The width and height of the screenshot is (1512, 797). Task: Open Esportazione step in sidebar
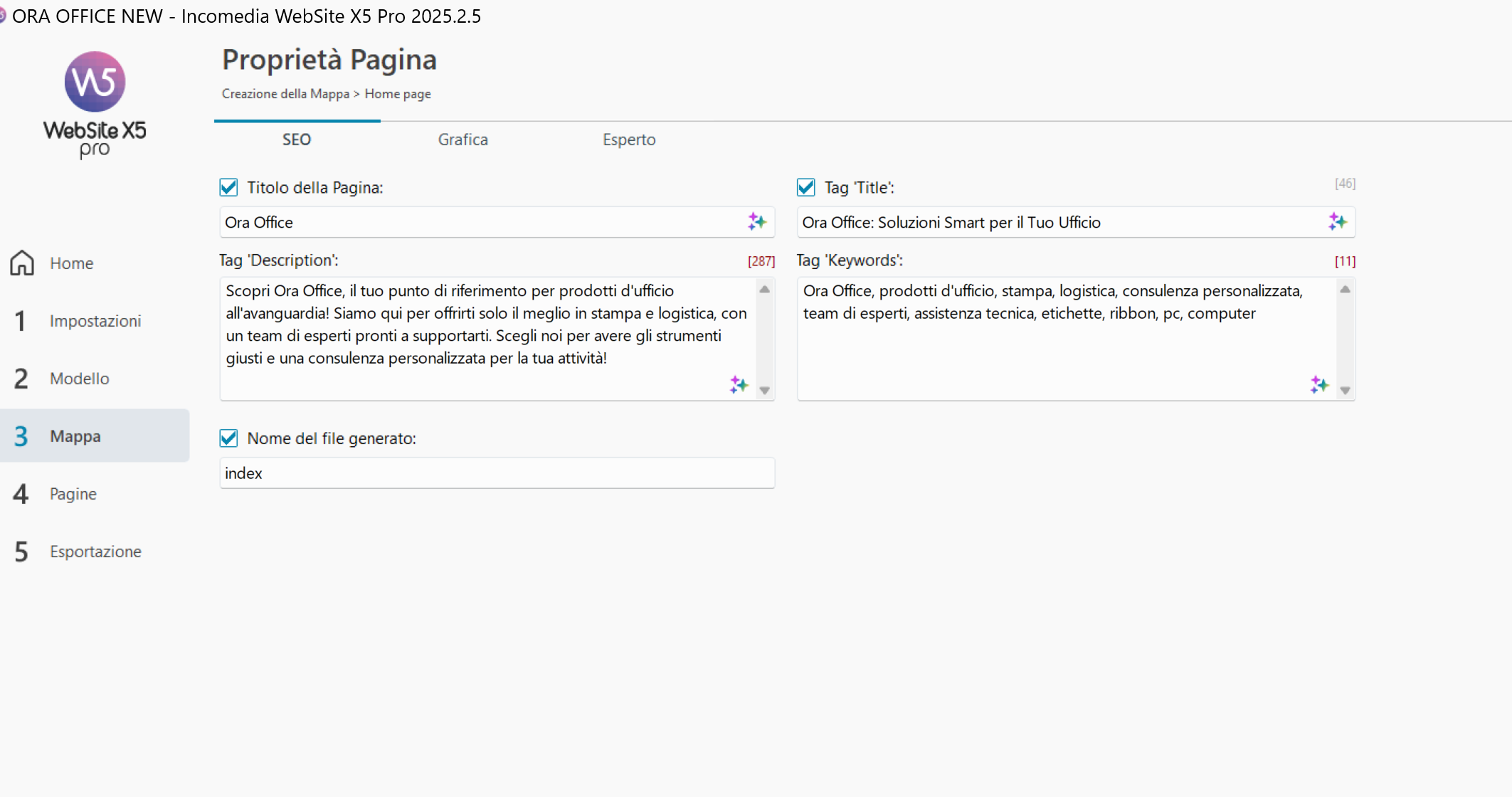pos(95,551)
